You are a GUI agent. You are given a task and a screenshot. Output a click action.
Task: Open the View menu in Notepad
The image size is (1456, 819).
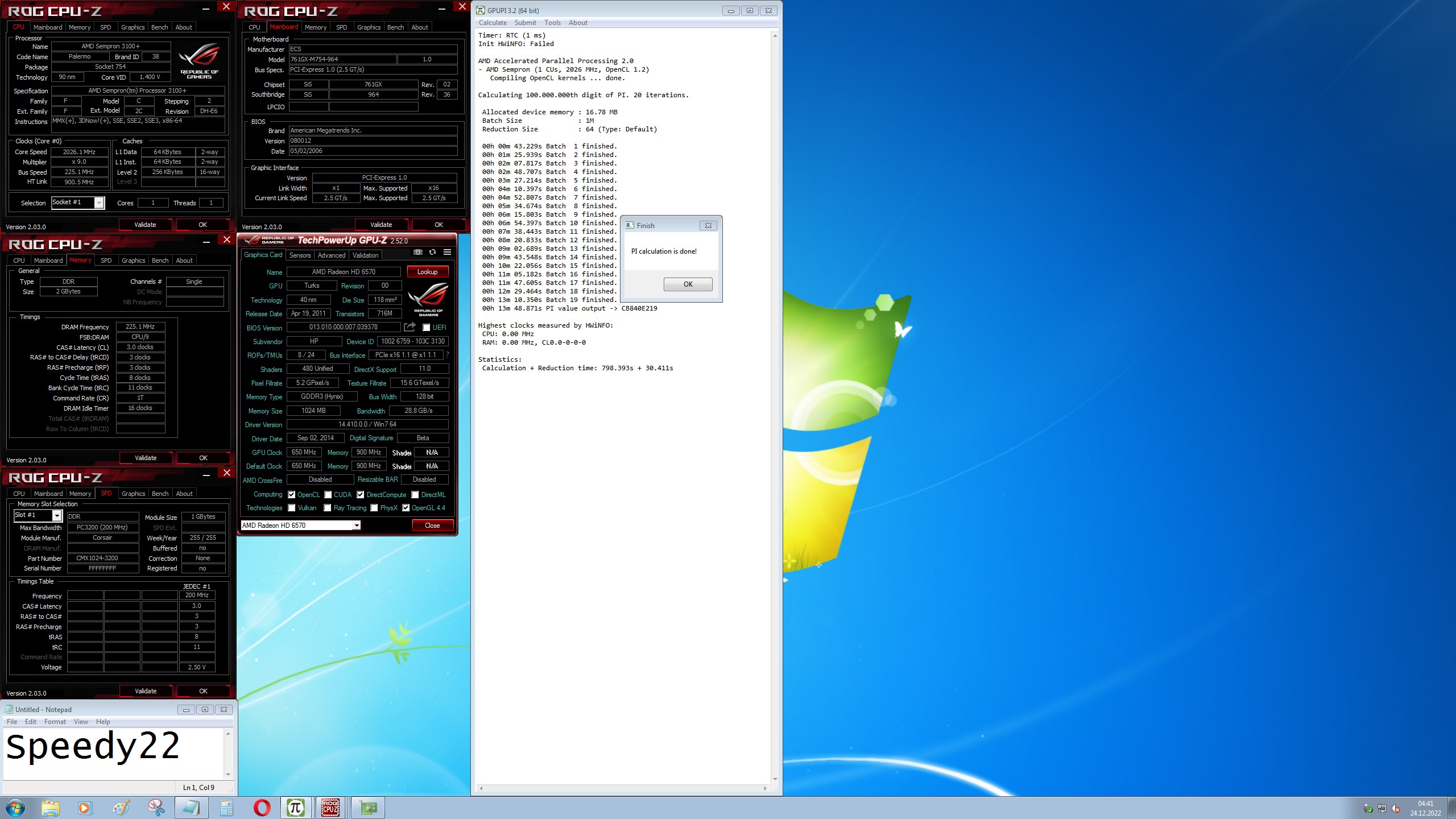[x=81, y=722]
